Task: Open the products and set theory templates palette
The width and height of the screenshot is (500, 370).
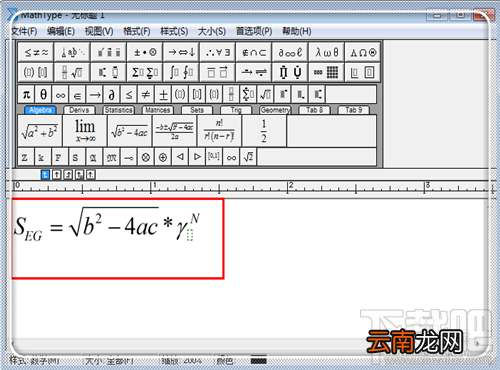Action: pos(290,72)
